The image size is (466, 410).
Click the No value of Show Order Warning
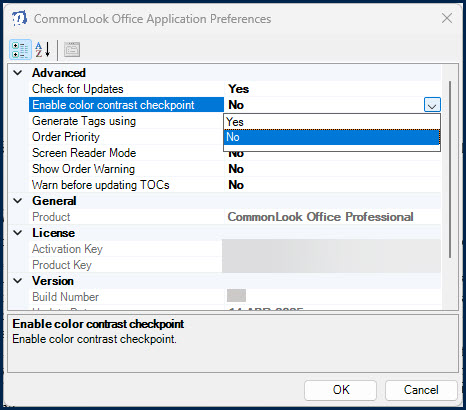click(236, 169)
